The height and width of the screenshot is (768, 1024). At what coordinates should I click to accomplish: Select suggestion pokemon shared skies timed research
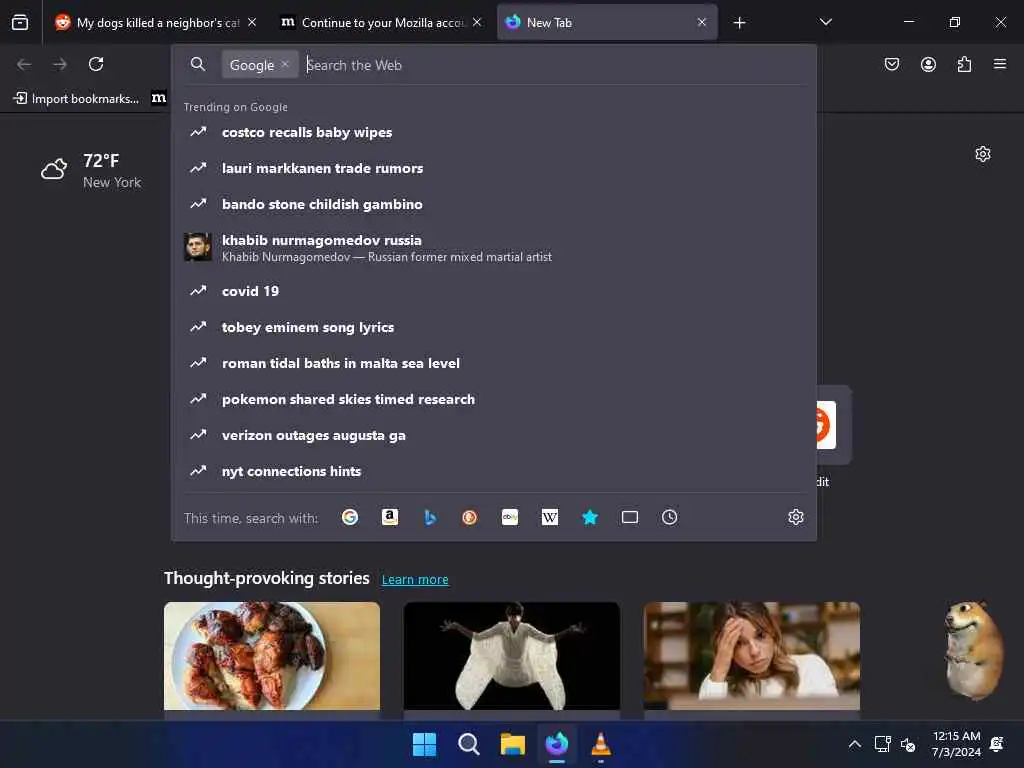494,399
